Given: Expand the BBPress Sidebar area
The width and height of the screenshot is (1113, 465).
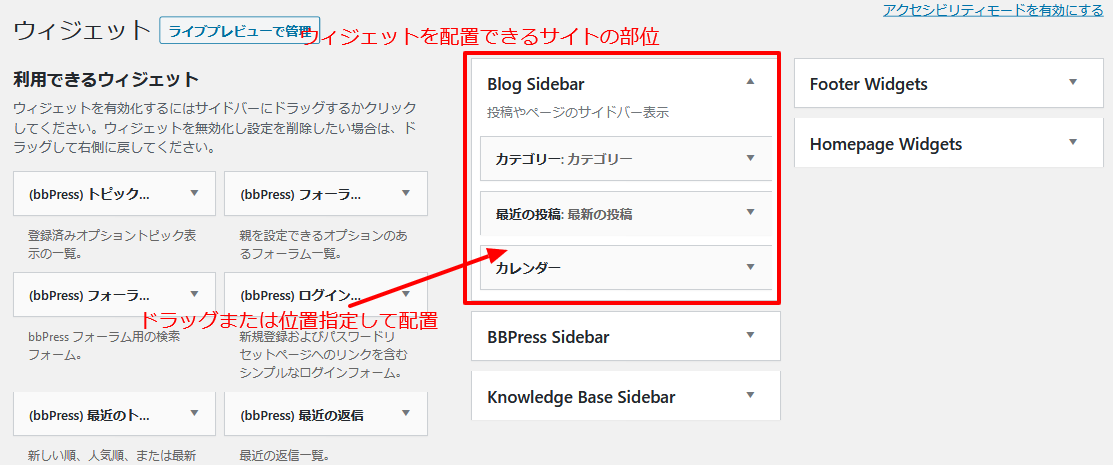Looking at the screenshot, I should [x=750, y=334].
